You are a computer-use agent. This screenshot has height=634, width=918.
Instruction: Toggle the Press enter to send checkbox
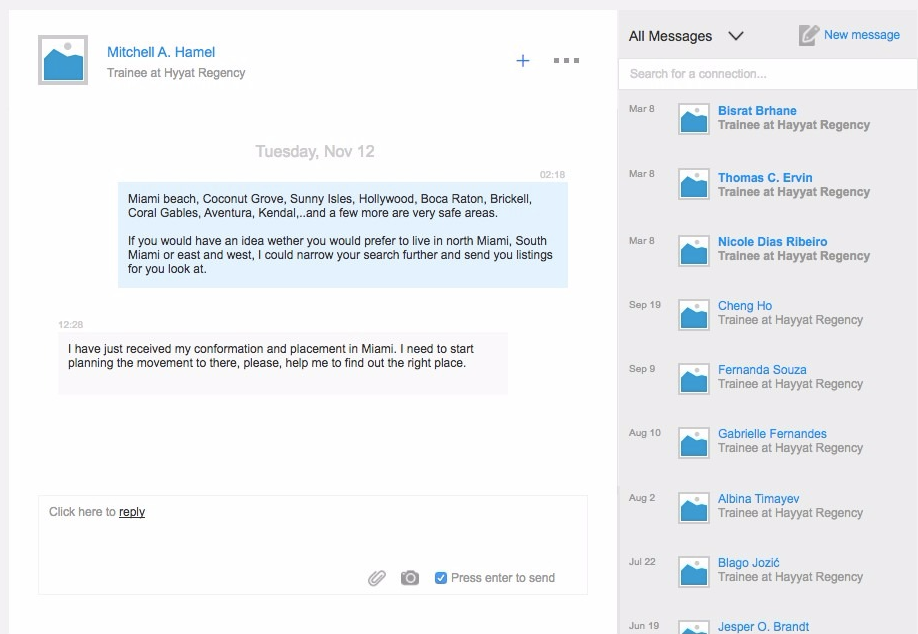(441, 578)
